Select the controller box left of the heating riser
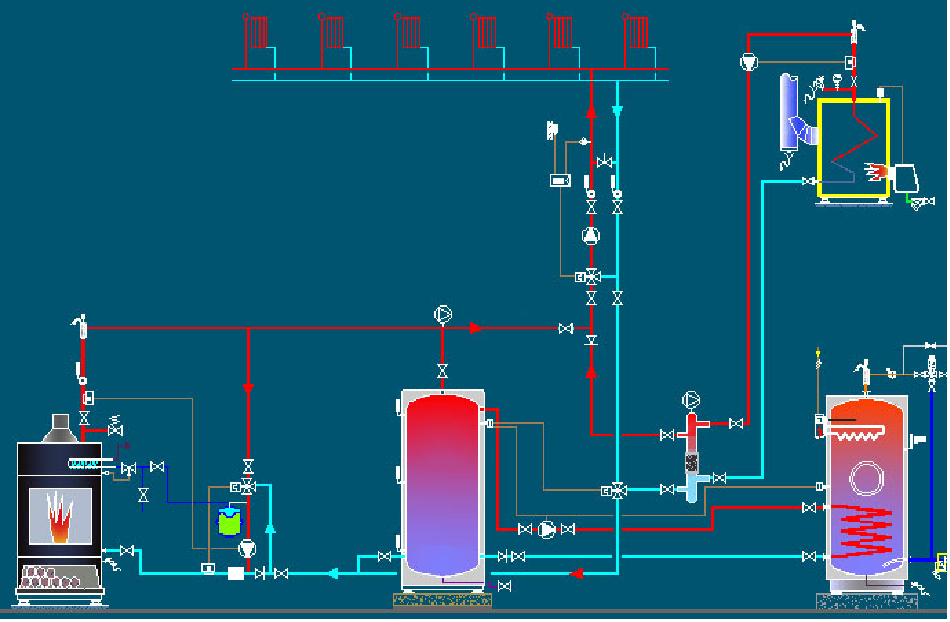The image size is (950, 622). coord(560,181)
